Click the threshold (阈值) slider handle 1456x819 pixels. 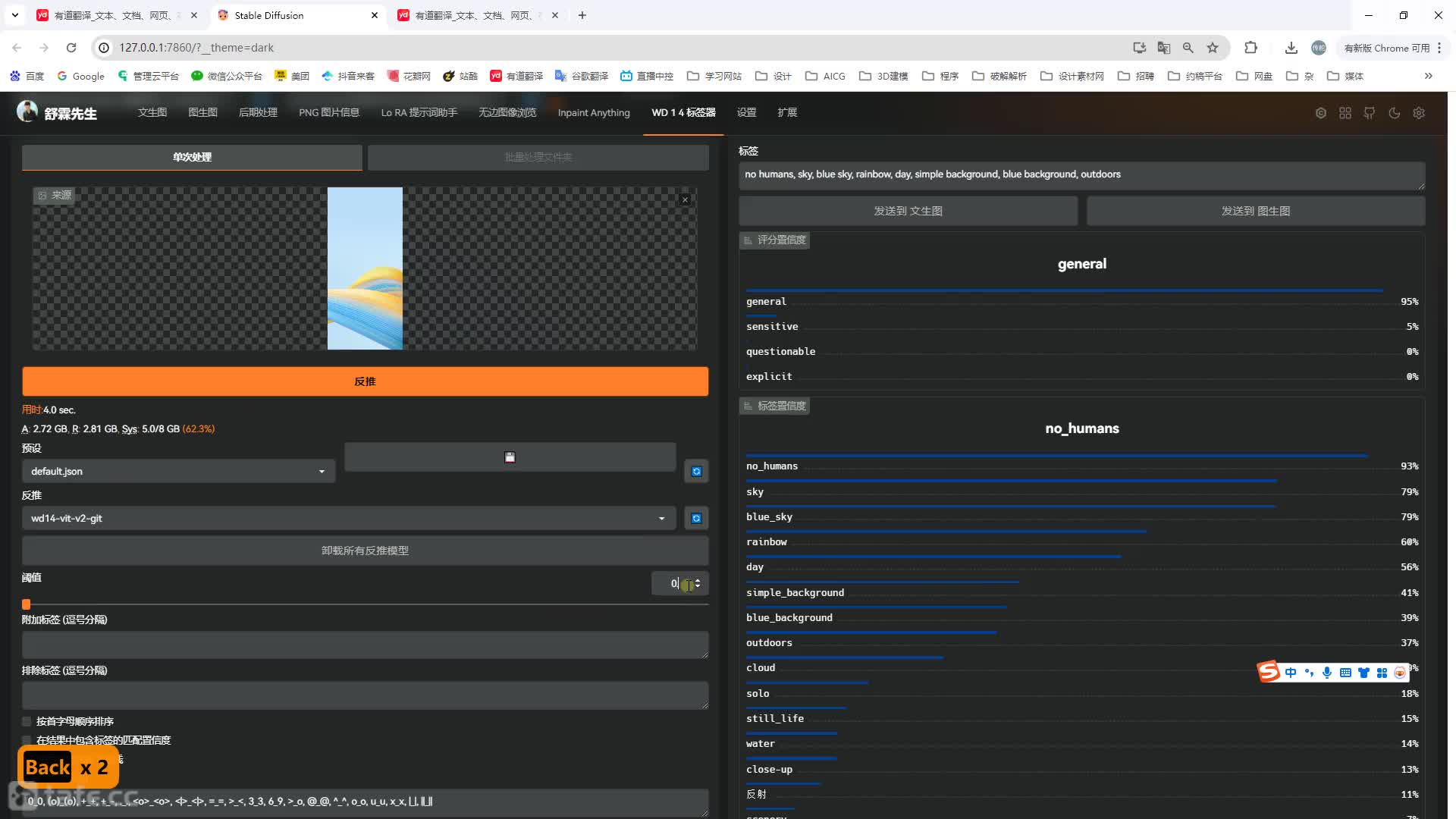click(26, 604)
